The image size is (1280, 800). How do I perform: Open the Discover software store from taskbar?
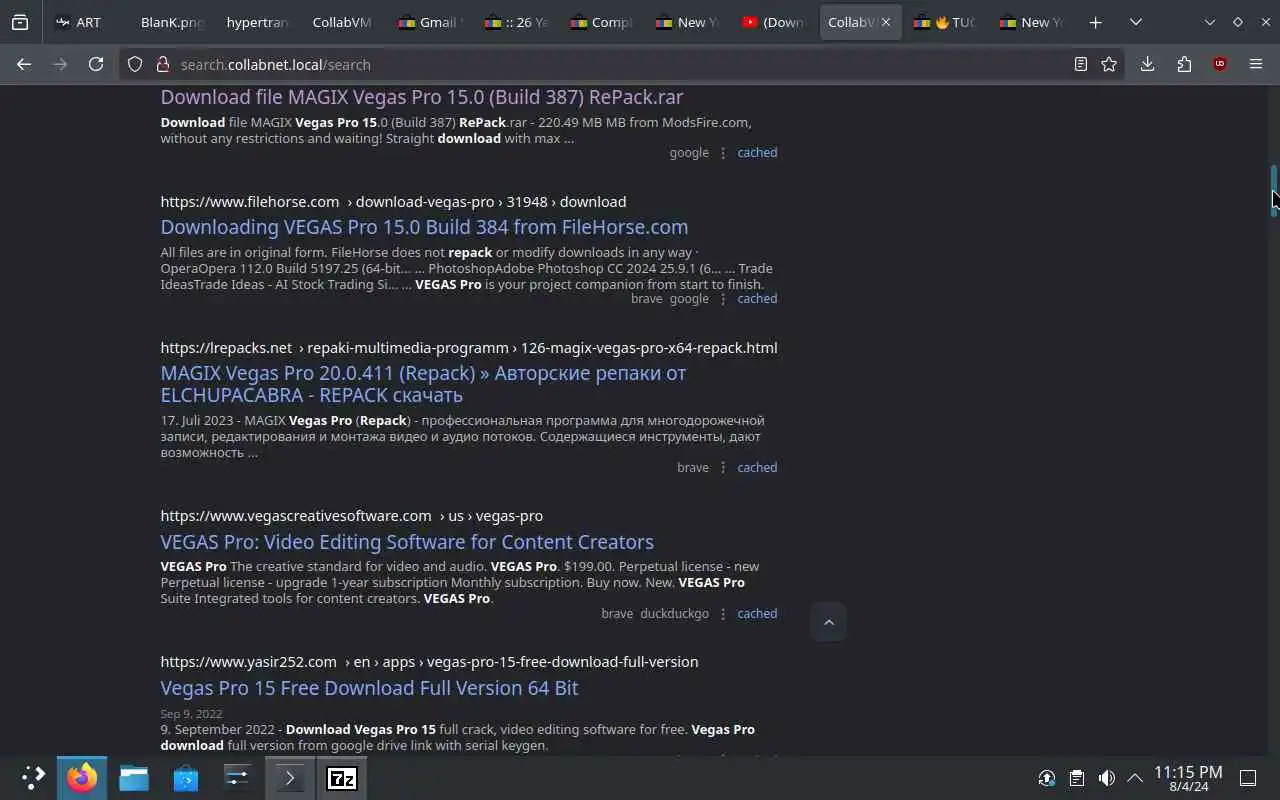186,778
